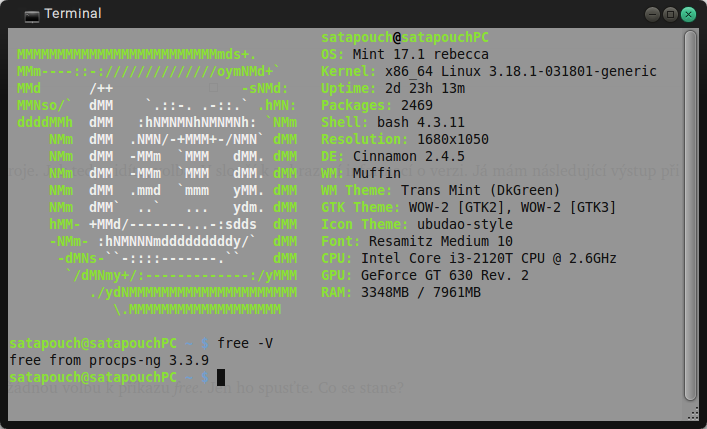
Task: Click the Resolution value 1680x1050
Action: 453,139
